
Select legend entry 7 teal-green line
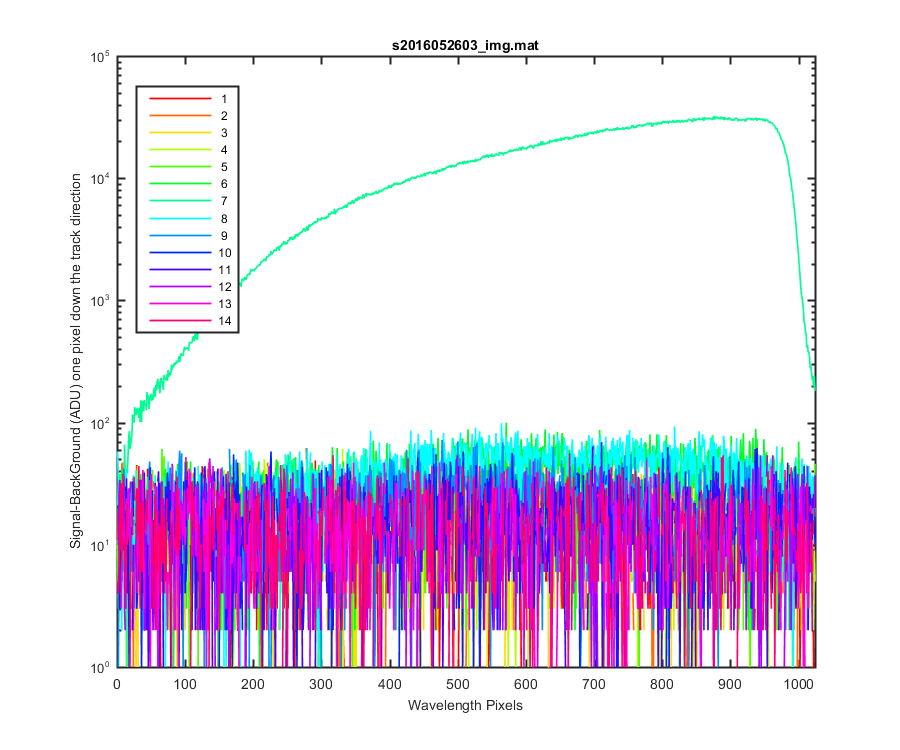(x=180, y=201)
